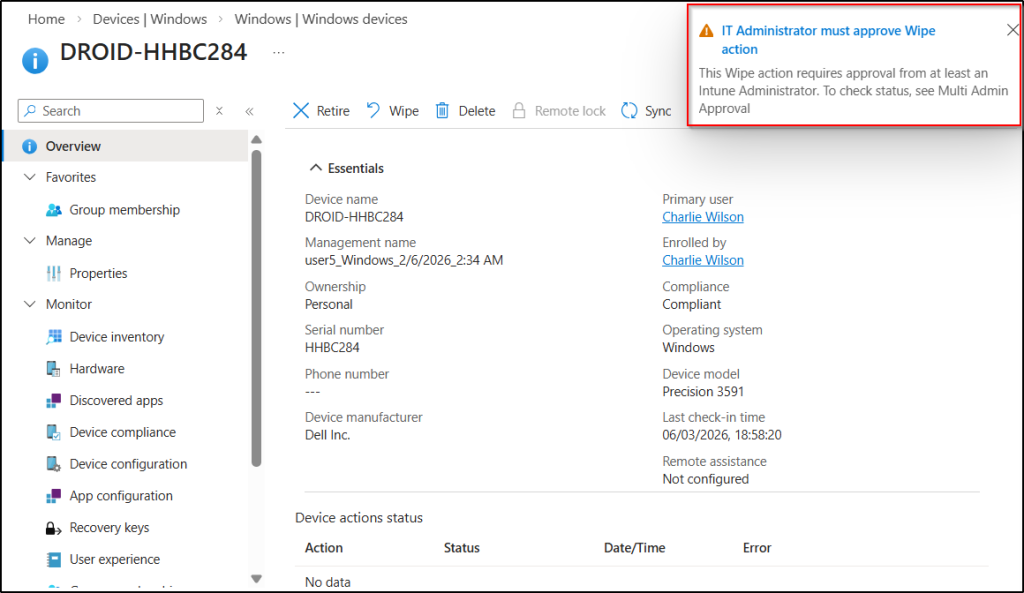Open Charlie Wilson's primary user profile
Viewport: 1024px width, 593px height.
click(703, 216)
